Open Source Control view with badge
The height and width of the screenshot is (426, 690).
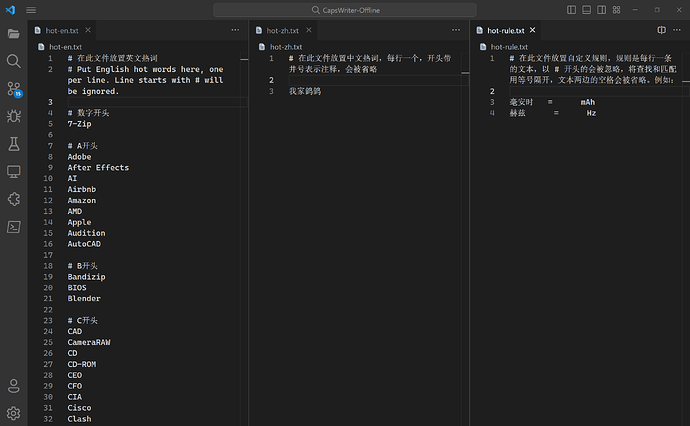click(14, 89)
